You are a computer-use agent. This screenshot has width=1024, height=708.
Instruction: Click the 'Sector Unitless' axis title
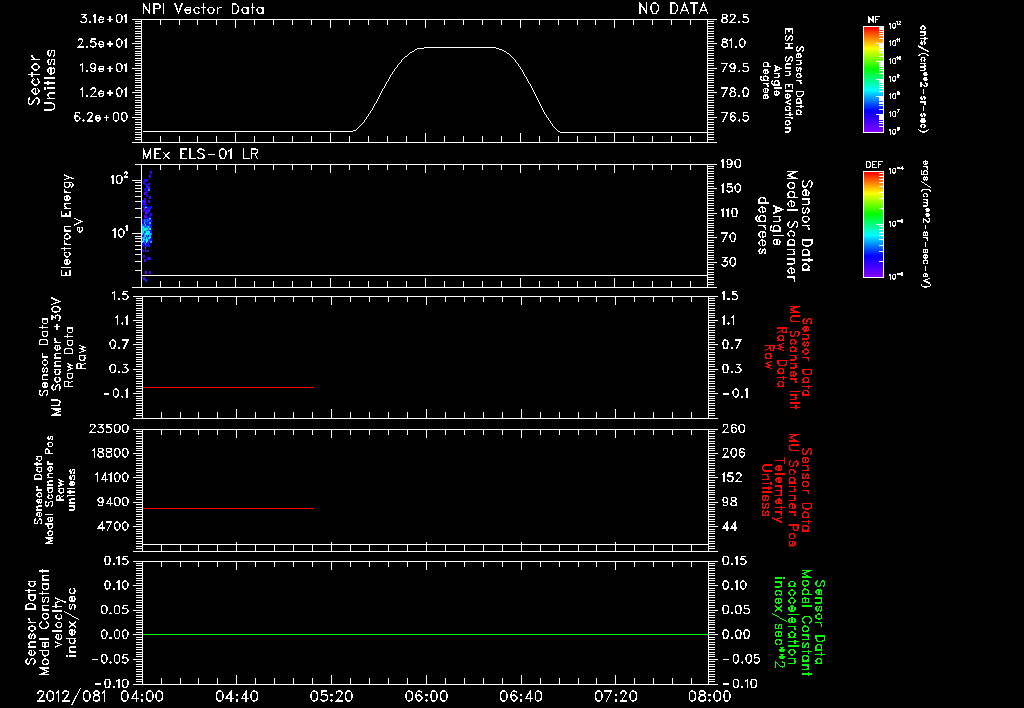[42, 80]
